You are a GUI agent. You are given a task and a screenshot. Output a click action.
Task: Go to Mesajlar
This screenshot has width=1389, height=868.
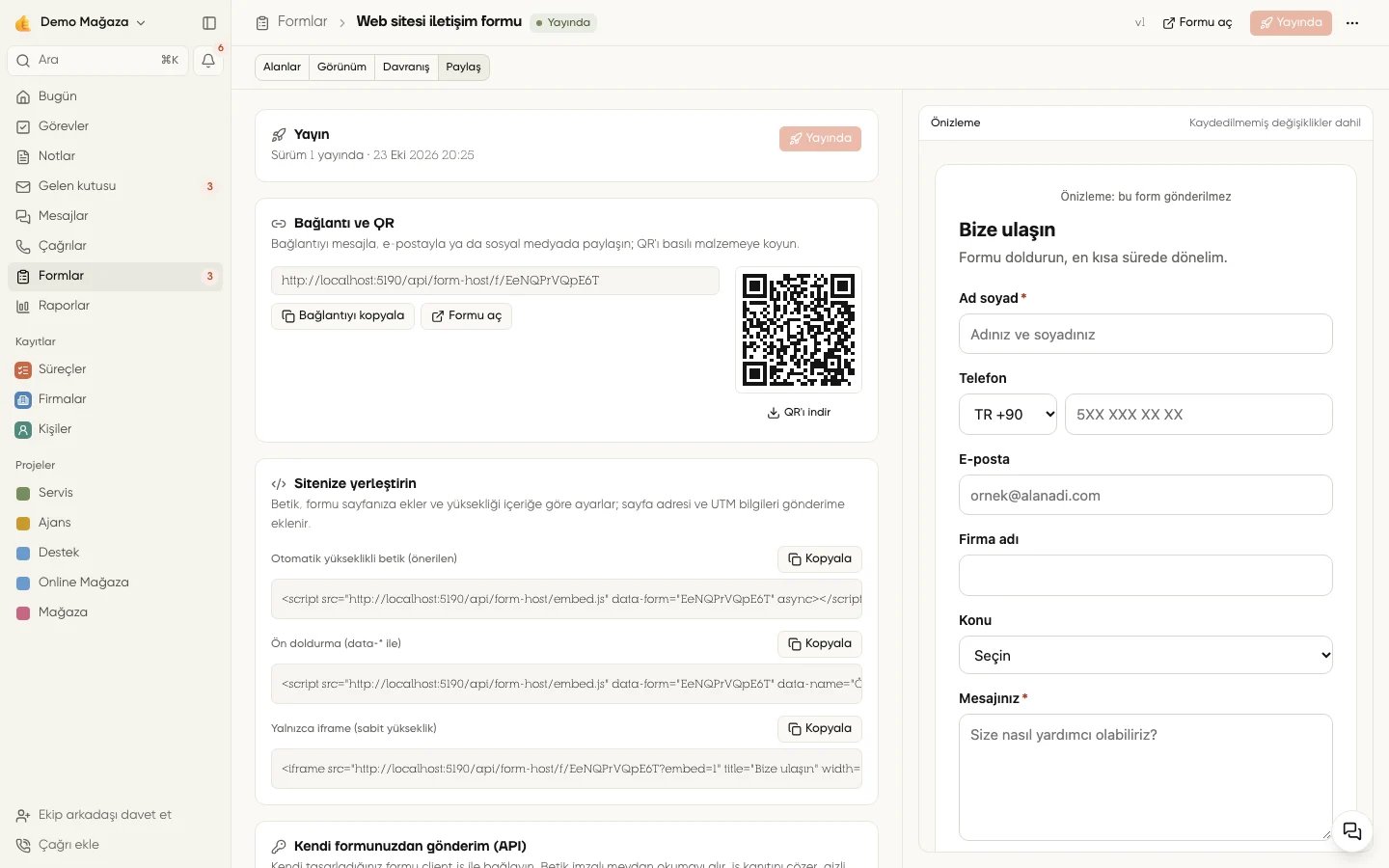116,216
